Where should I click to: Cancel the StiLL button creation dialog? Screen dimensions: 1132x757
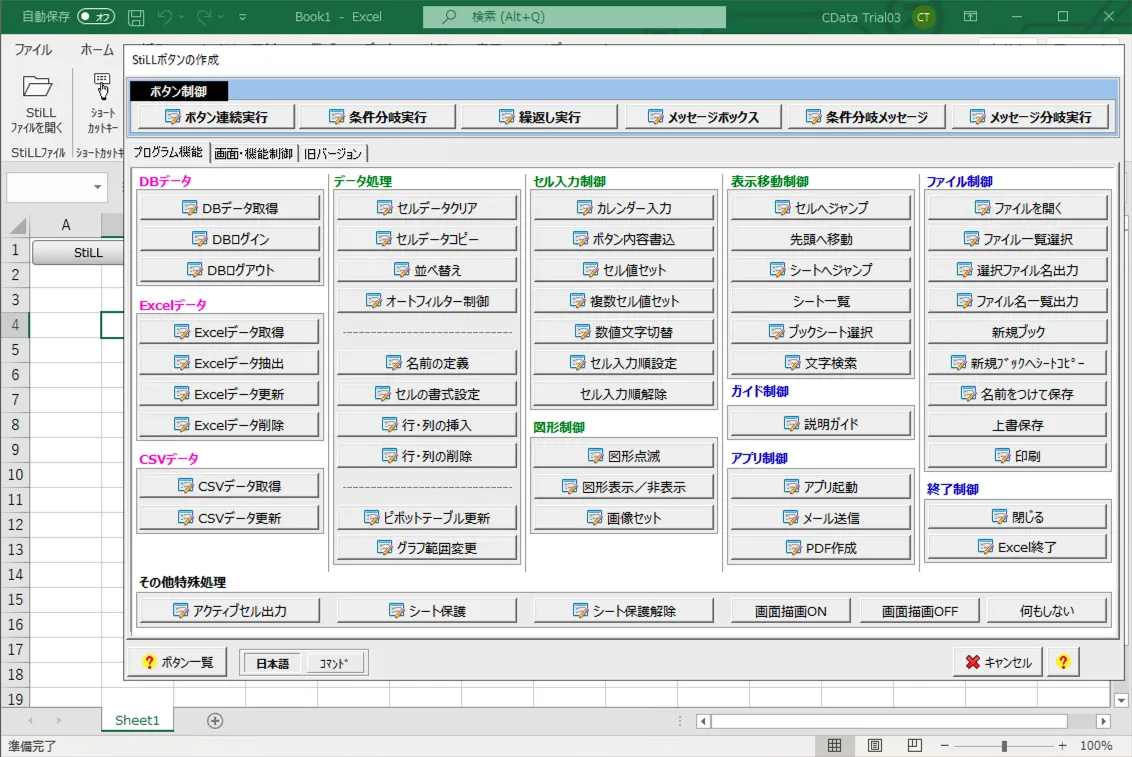(996, 661)
